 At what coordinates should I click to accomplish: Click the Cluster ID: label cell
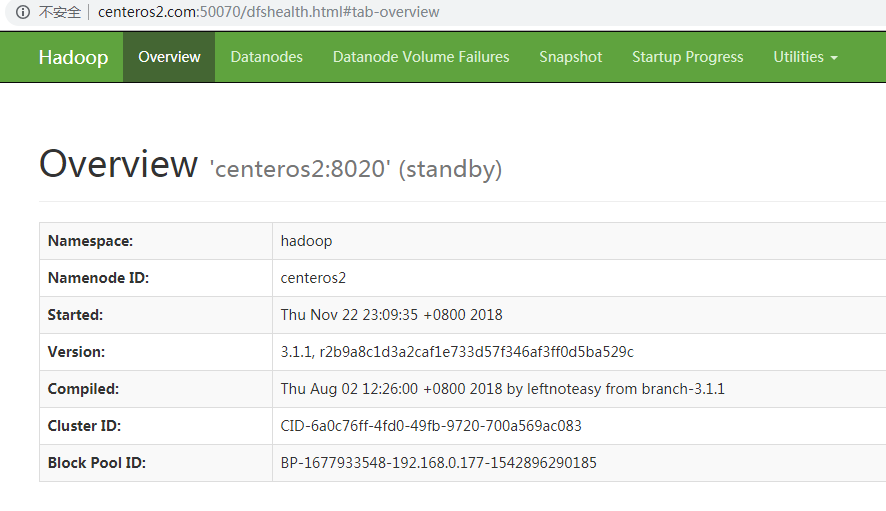pyautogui.click(x=156, y=426)
